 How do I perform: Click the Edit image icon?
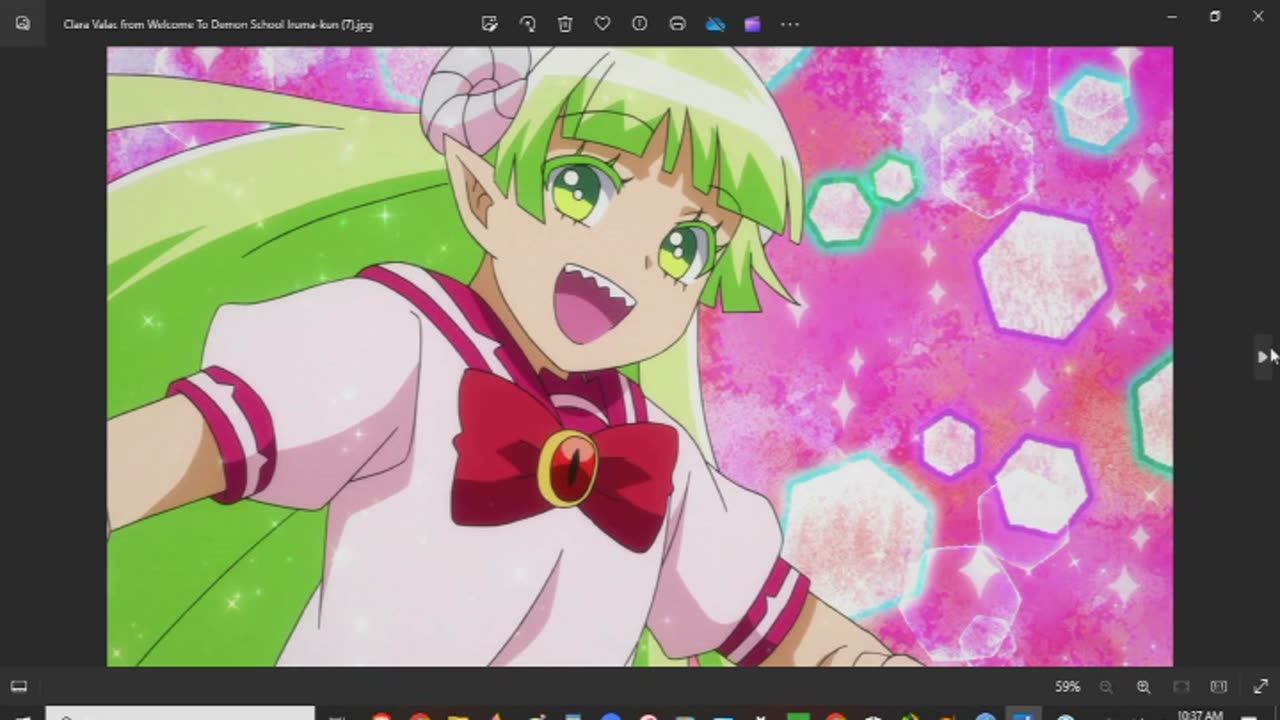(x=489, y=24)
